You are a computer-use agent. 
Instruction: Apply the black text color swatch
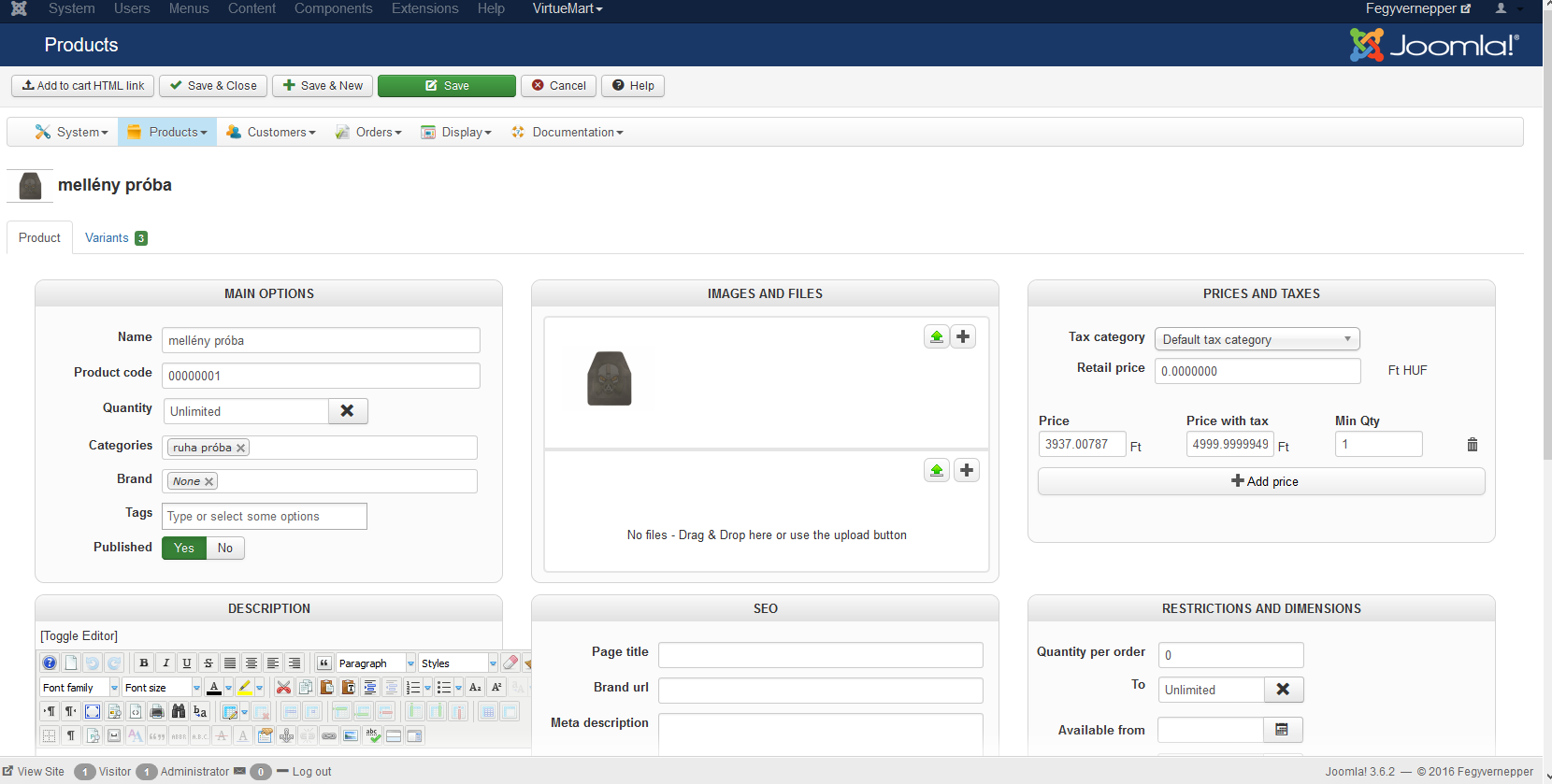click(x=214, y=687)
